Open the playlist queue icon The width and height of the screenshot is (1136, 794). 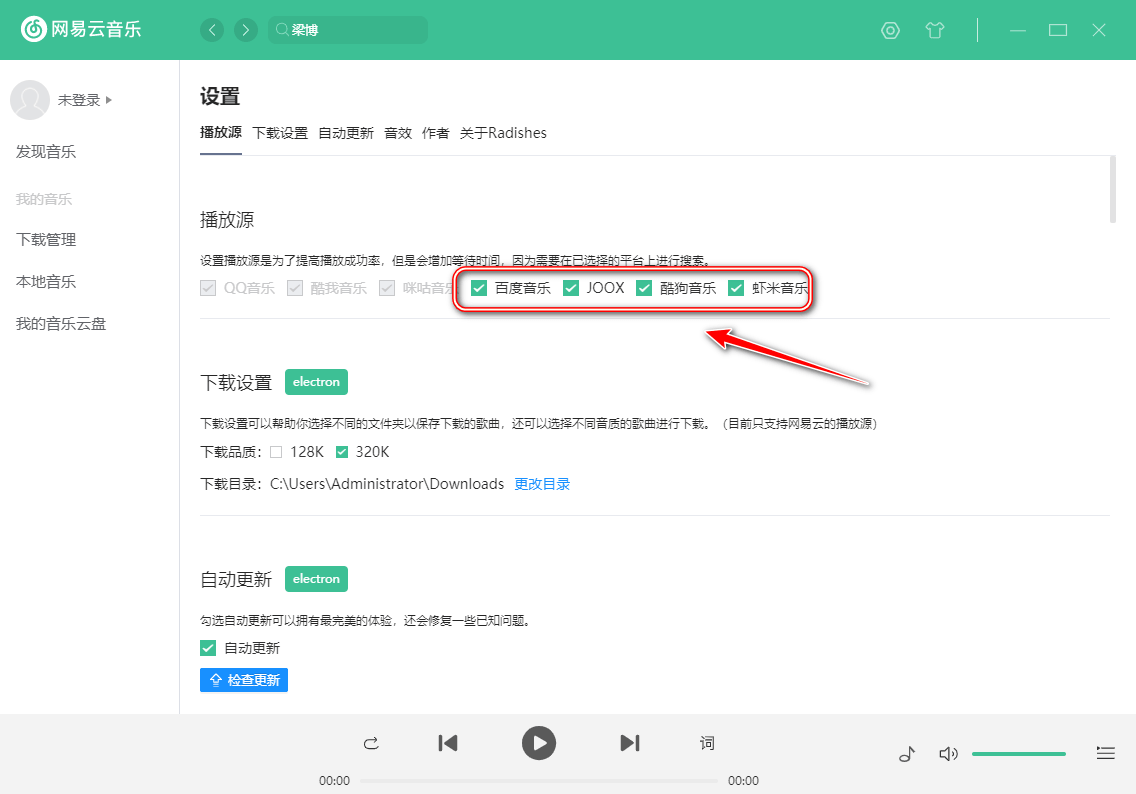coord(1106,753)
